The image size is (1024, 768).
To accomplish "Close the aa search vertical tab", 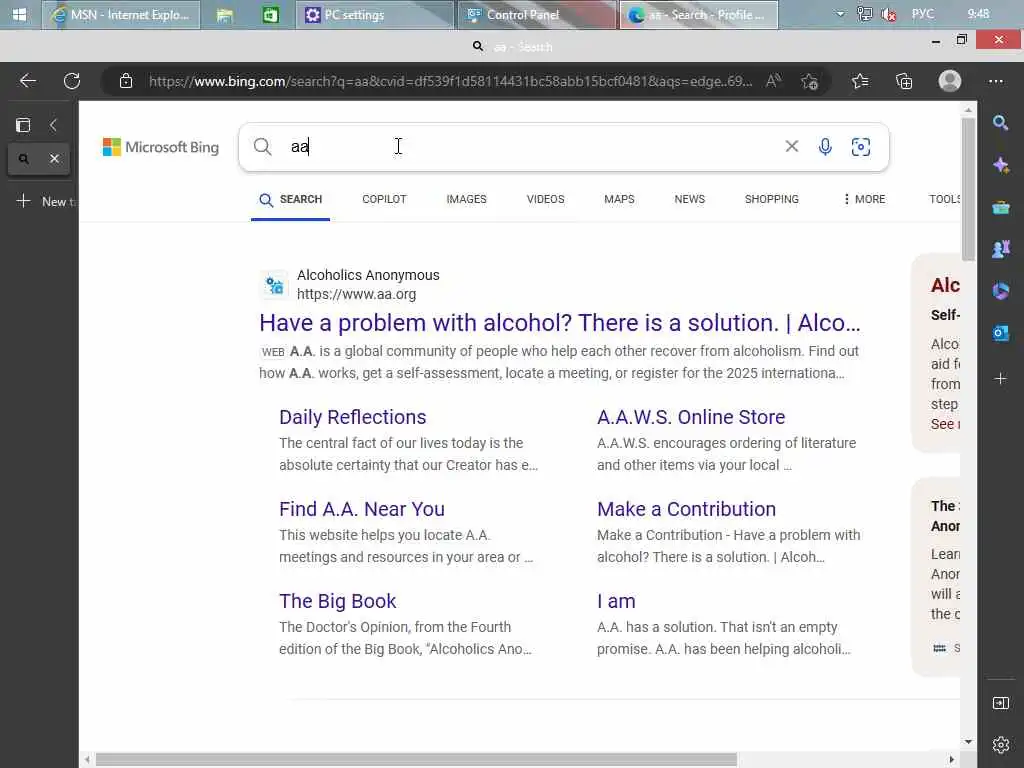I will (55, 159).
